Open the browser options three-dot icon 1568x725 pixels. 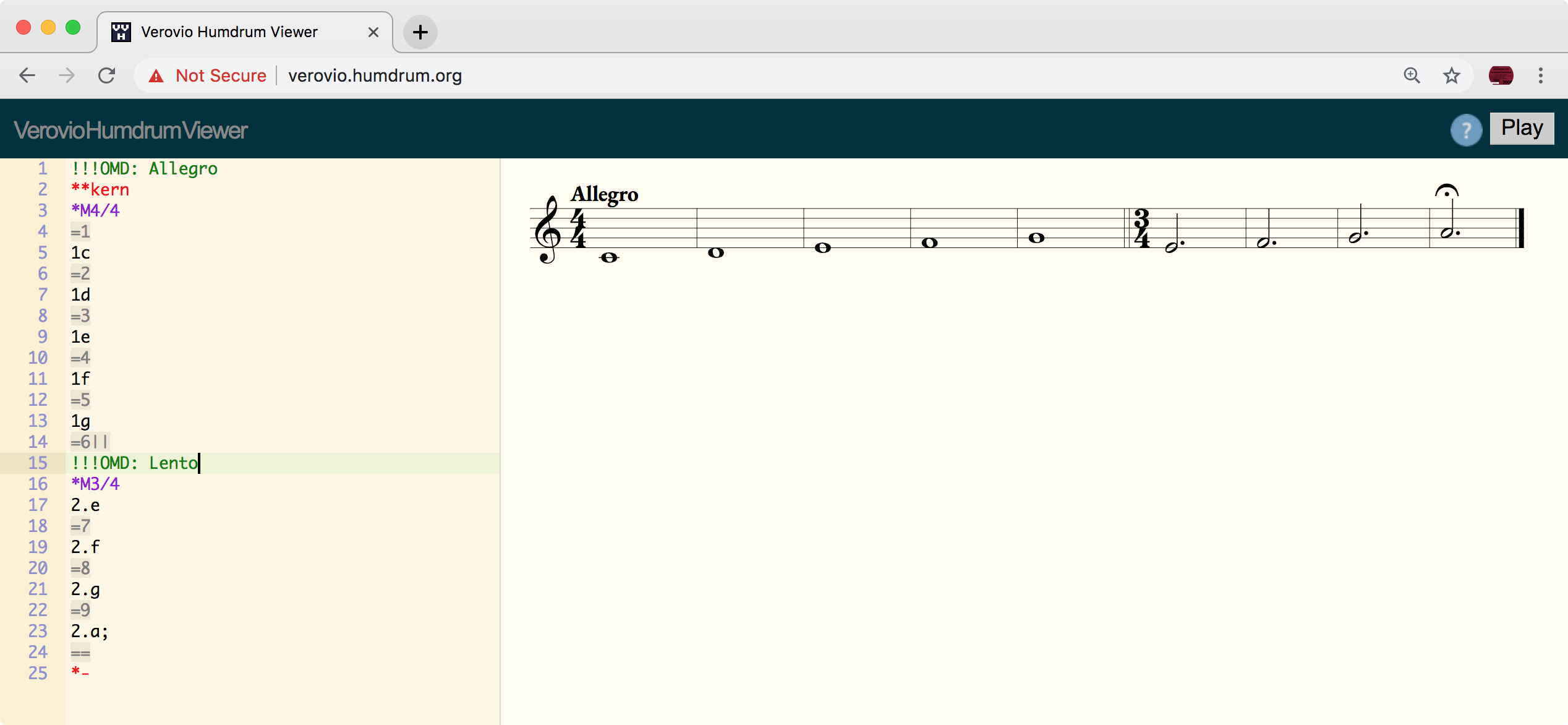pyautogui.click(x=1541, y=75)
